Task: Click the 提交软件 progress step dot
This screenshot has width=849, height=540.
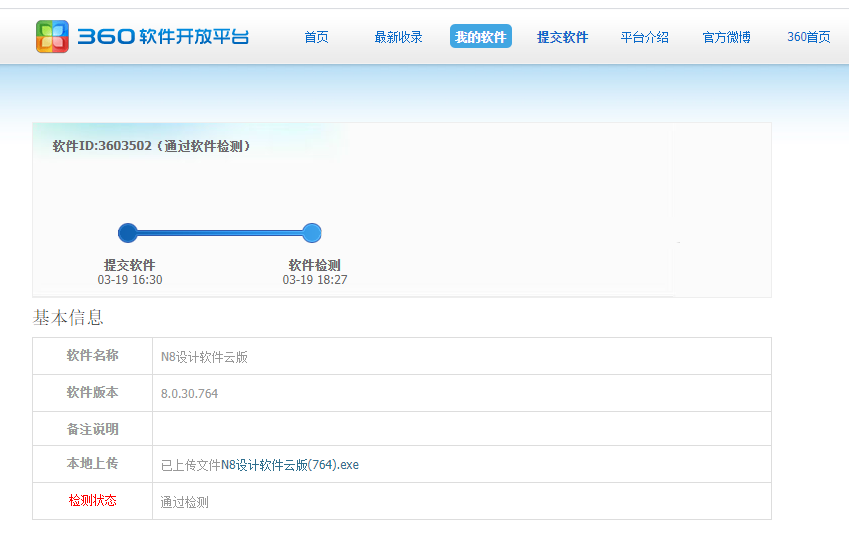Action: [128, 233]
